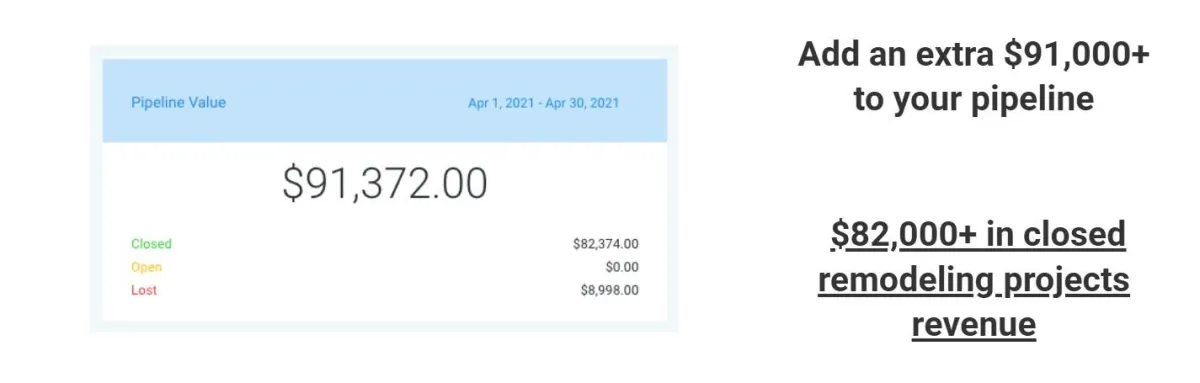1200x383 pixels.
Task: Click the red Lost label
Action: [x=144, y=290]
